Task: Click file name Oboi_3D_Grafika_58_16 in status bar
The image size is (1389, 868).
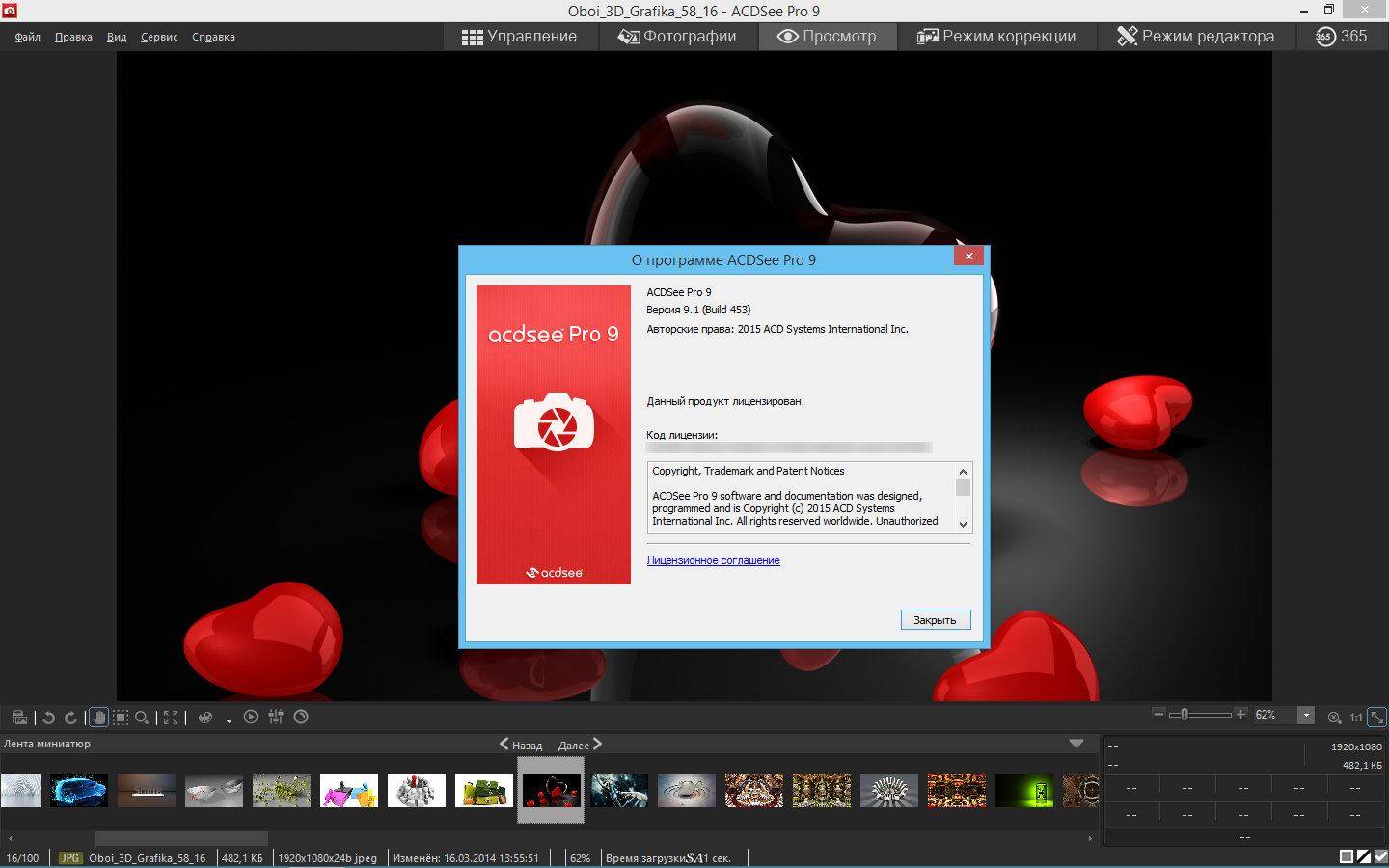Action: pos(147,857)
